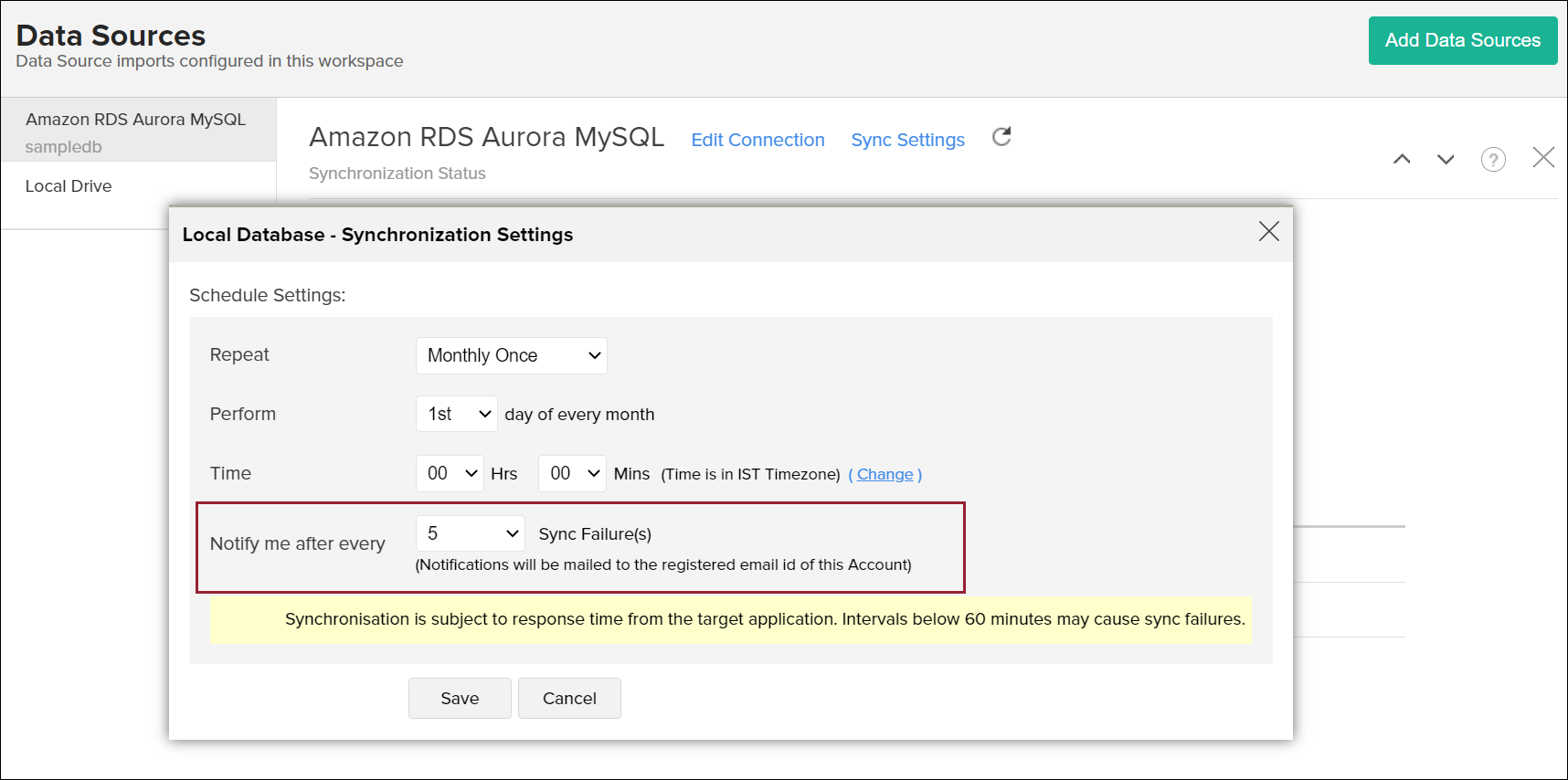The height and width of the screenshot is (780, 1568).
Task: Open the Mins time dropdown
Action: [572, 473]
